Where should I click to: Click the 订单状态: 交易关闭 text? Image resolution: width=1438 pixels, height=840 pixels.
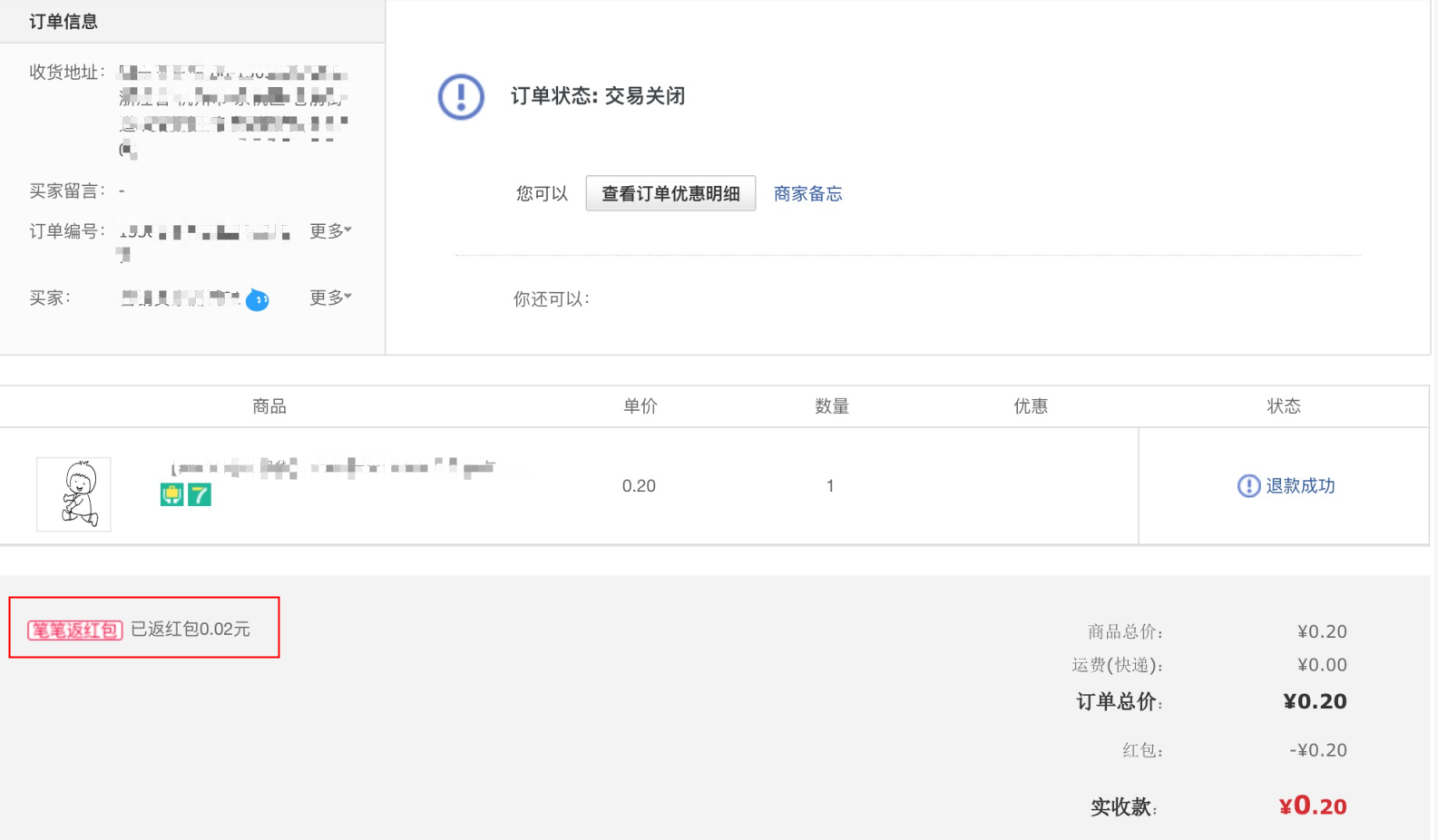(598, 96)
